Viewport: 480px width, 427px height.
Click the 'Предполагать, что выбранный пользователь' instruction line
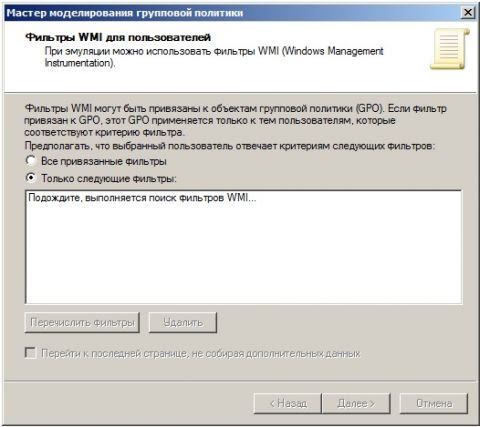(x=230, y=146)
